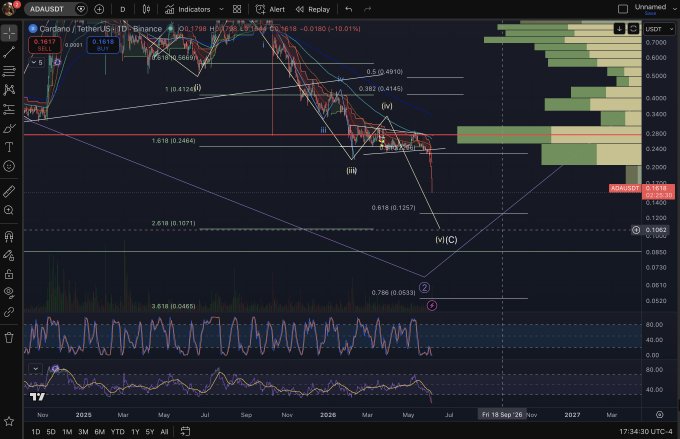680x439 pixels.
Task: Set range to 1Y
Action: (135, 432)
